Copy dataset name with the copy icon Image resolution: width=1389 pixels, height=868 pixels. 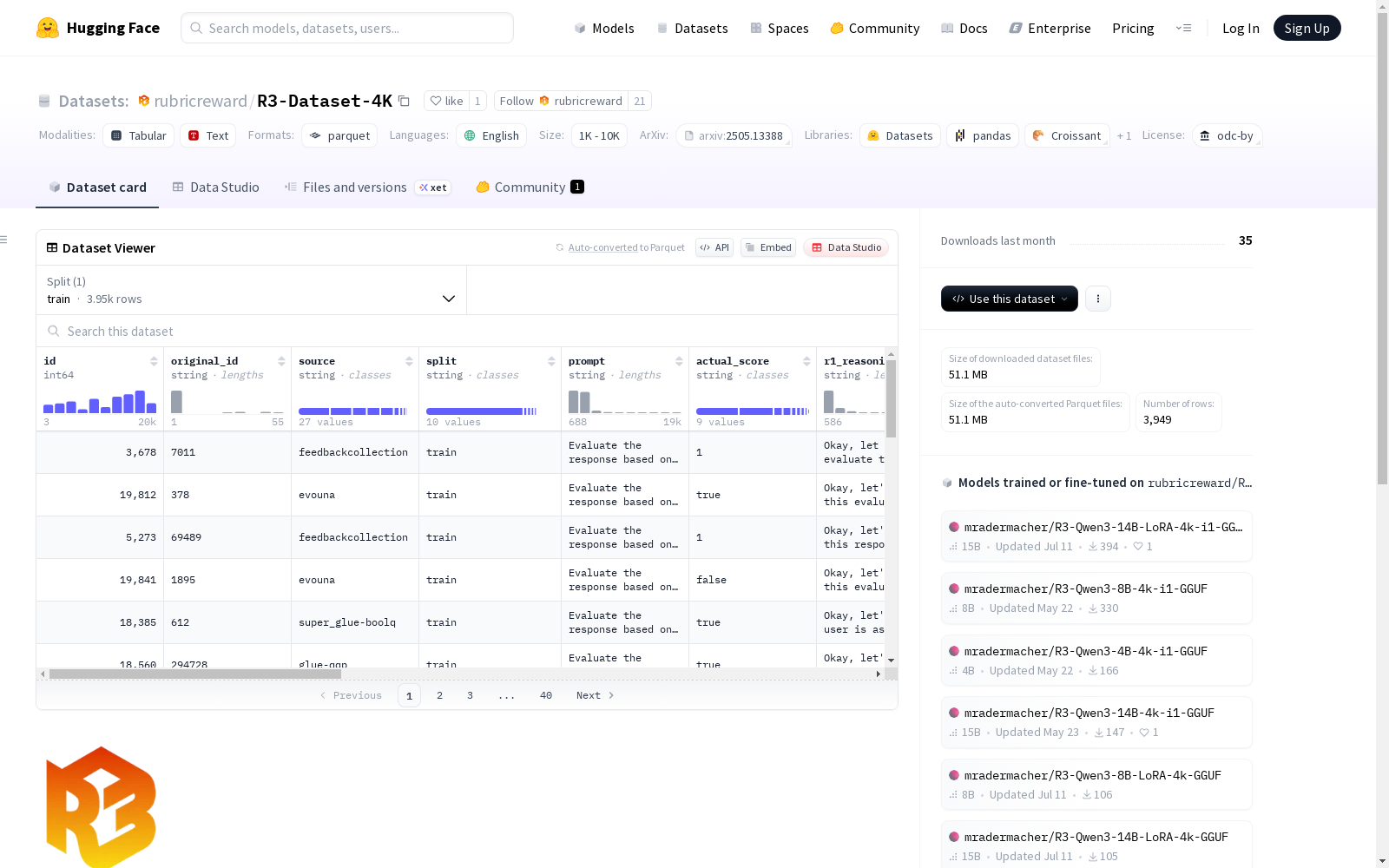(x=404, y=101)
